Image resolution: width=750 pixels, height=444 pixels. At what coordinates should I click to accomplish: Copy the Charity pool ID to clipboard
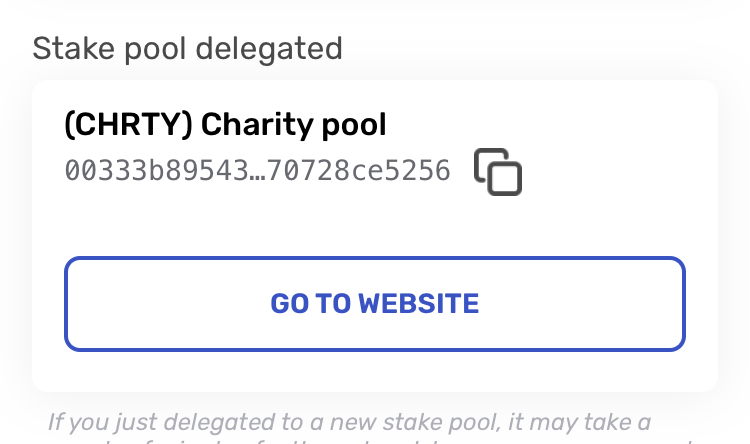497,172
